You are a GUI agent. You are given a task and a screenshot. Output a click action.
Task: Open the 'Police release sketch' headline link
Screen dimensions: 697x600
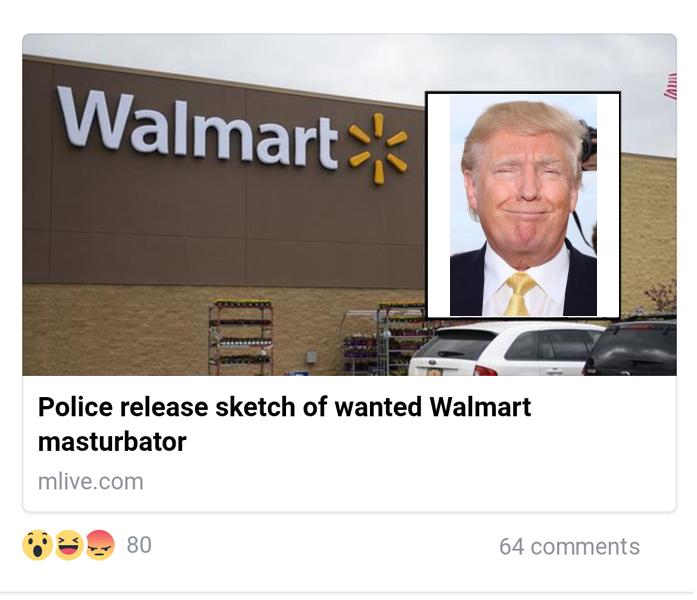point(284,424)
